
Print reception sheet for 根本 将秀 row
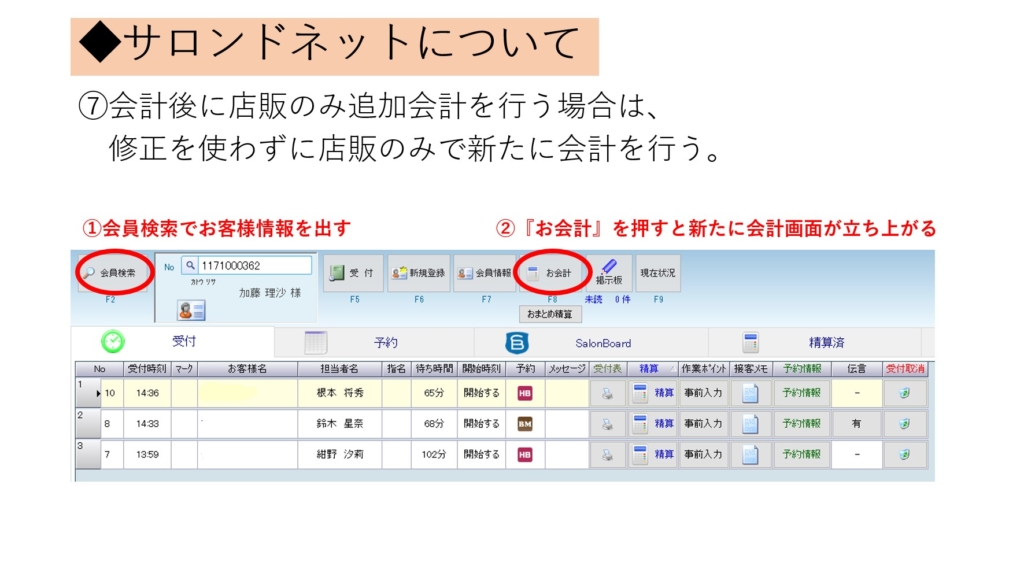[607, 393]
